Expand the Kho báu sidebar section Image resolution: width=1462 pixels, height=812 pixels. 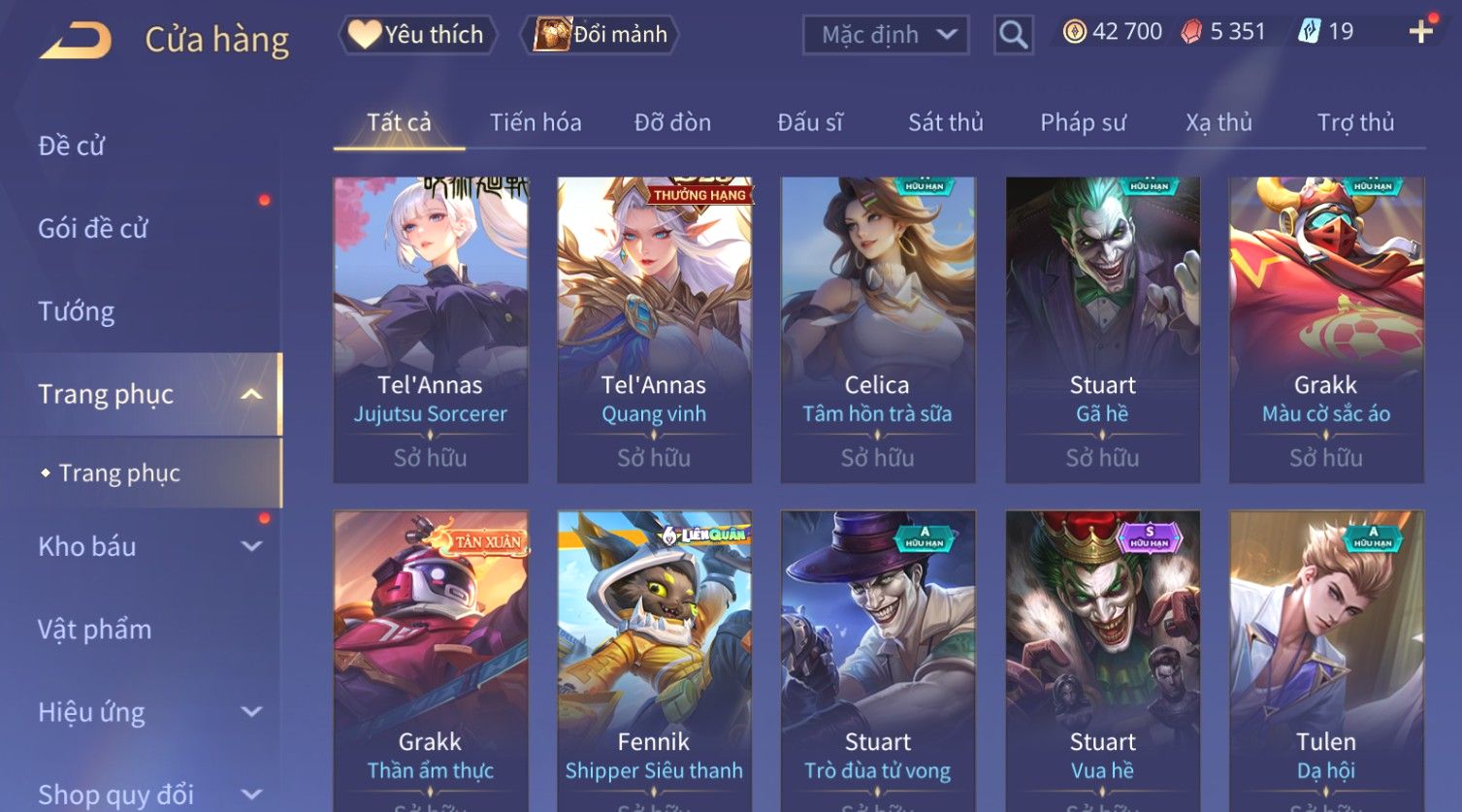click(x=251, y=546)
